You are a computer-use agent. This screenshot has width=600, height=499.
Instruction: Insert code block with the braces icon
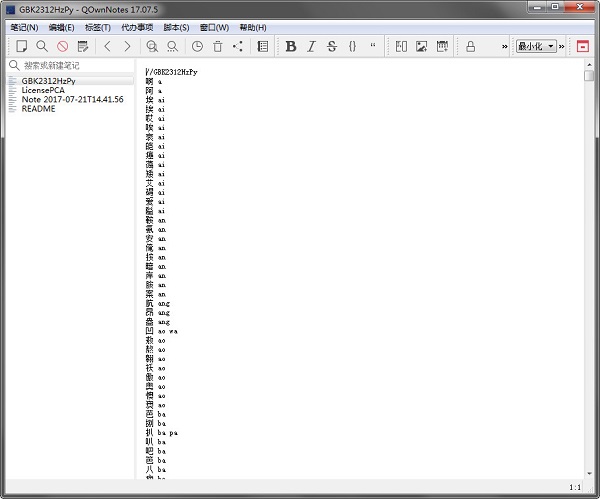(x=352, y=46)
